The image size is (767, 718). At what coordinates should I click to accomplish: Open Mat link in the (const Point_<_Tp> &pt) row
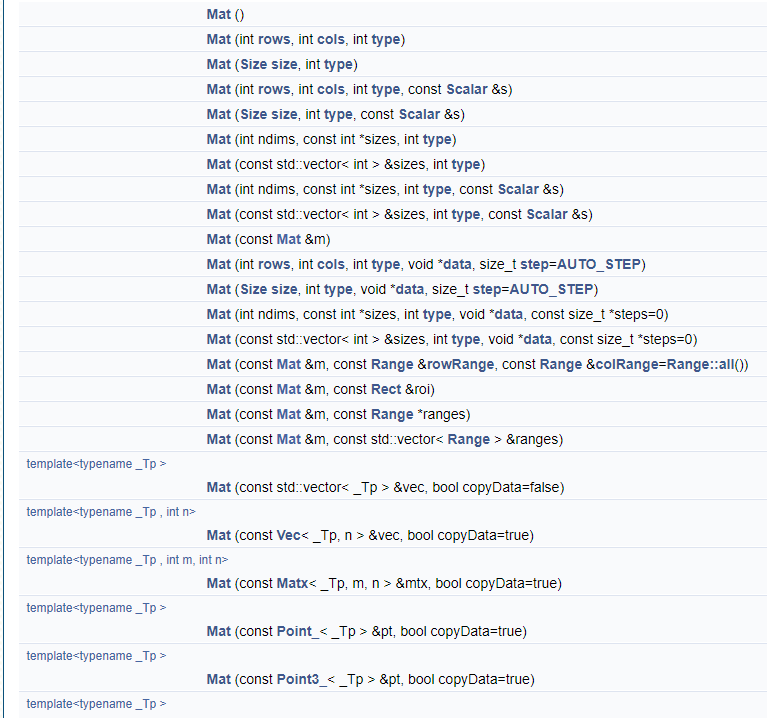click(218, 630)
